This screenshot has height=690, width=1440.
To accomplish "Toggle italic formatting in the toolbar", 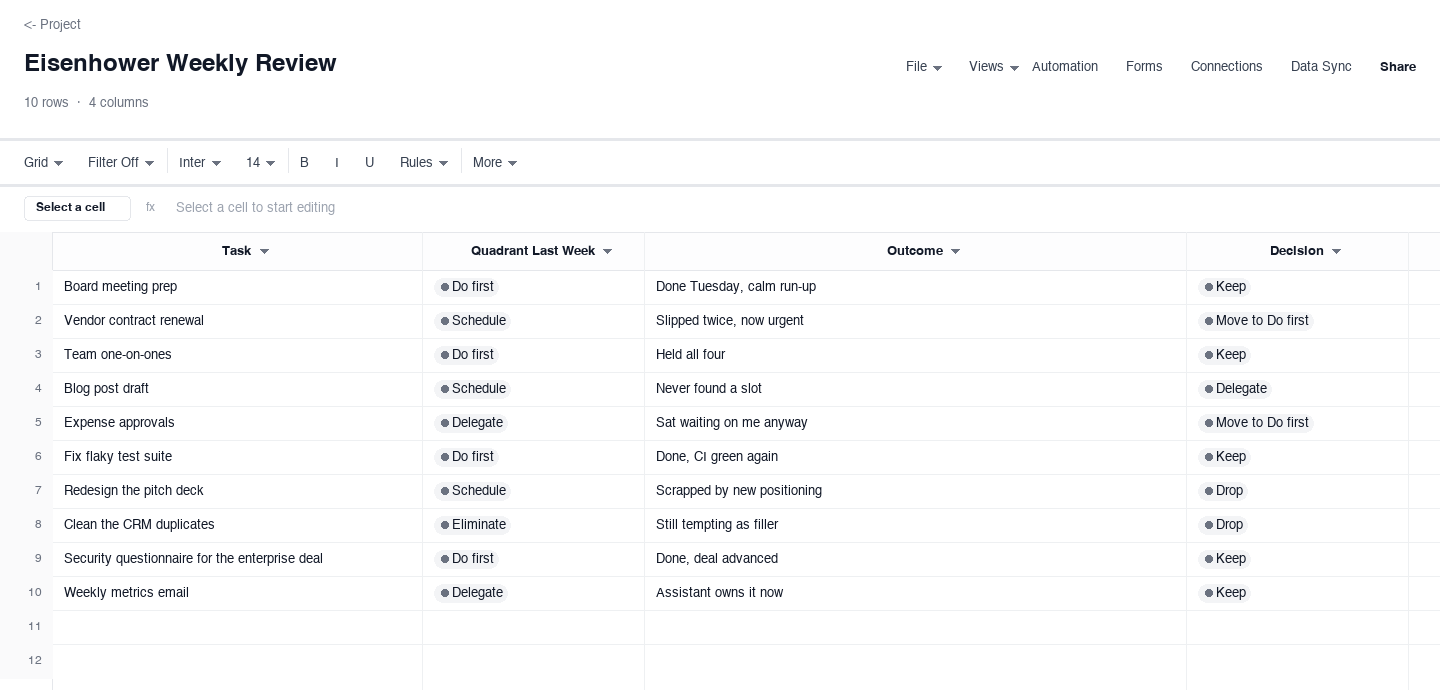I will tap(337, 162).
